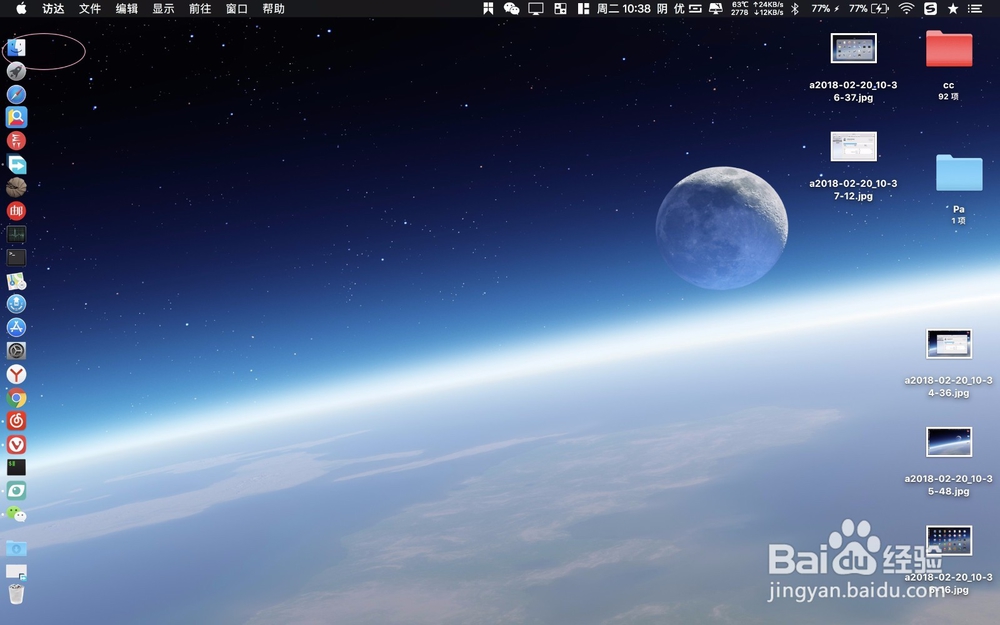Launch Safari from the Dock
Screen dimensions: 1000x625
point(16,94)
